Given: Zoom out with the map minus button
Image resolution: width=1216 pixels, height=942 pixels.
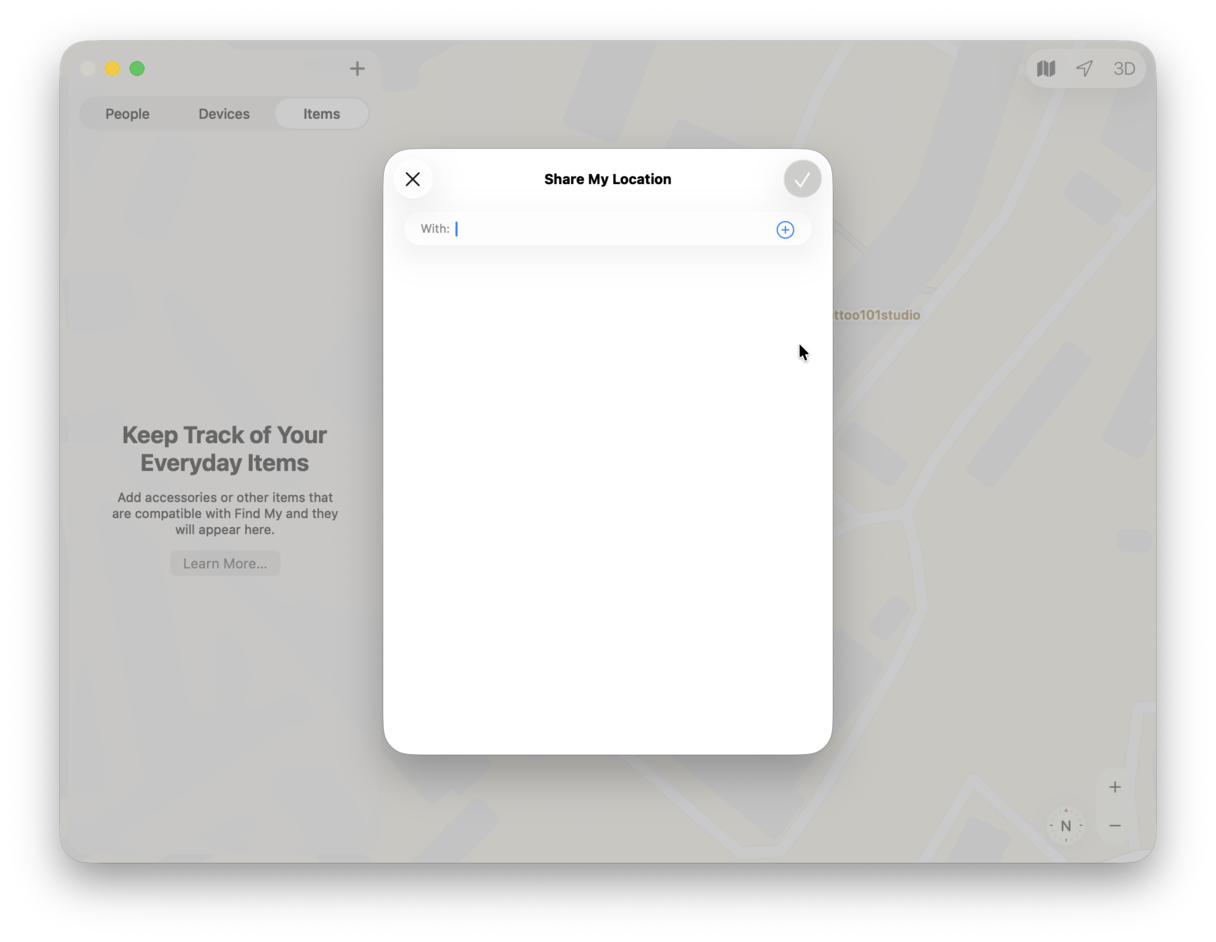Looking at the screenshot, I should click(1115, 826).
